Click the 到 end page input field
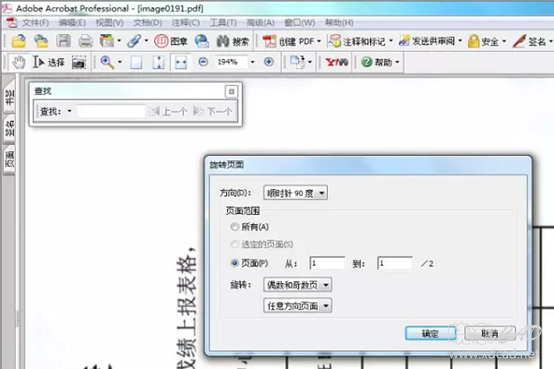554x369 pixels. (x=395, y=263)
